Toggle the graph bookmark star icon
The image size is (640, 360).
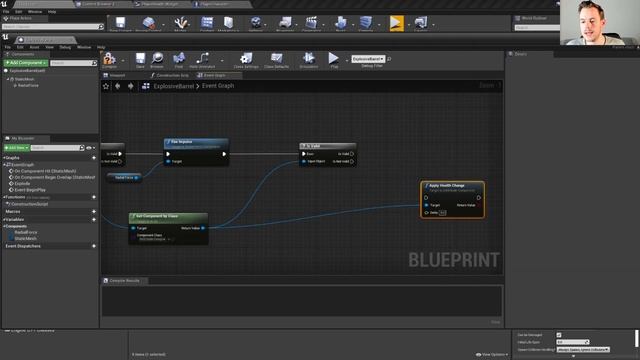106,86
